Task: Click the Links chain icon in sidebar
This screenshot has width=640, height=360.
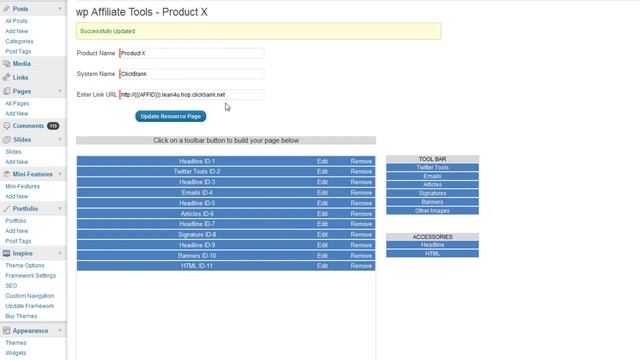Action: (7, 77)
